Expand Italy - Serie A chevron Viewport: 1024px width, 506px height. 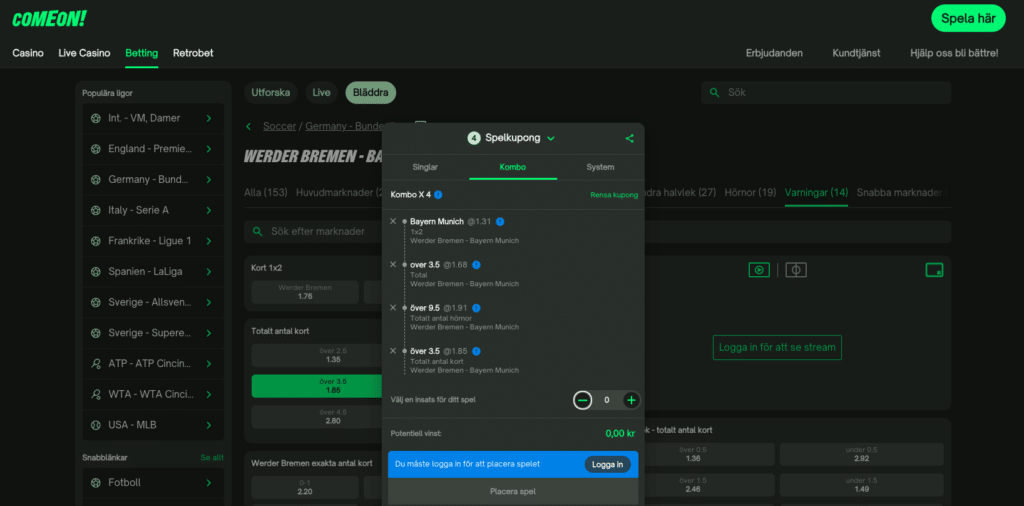[209, 210]
